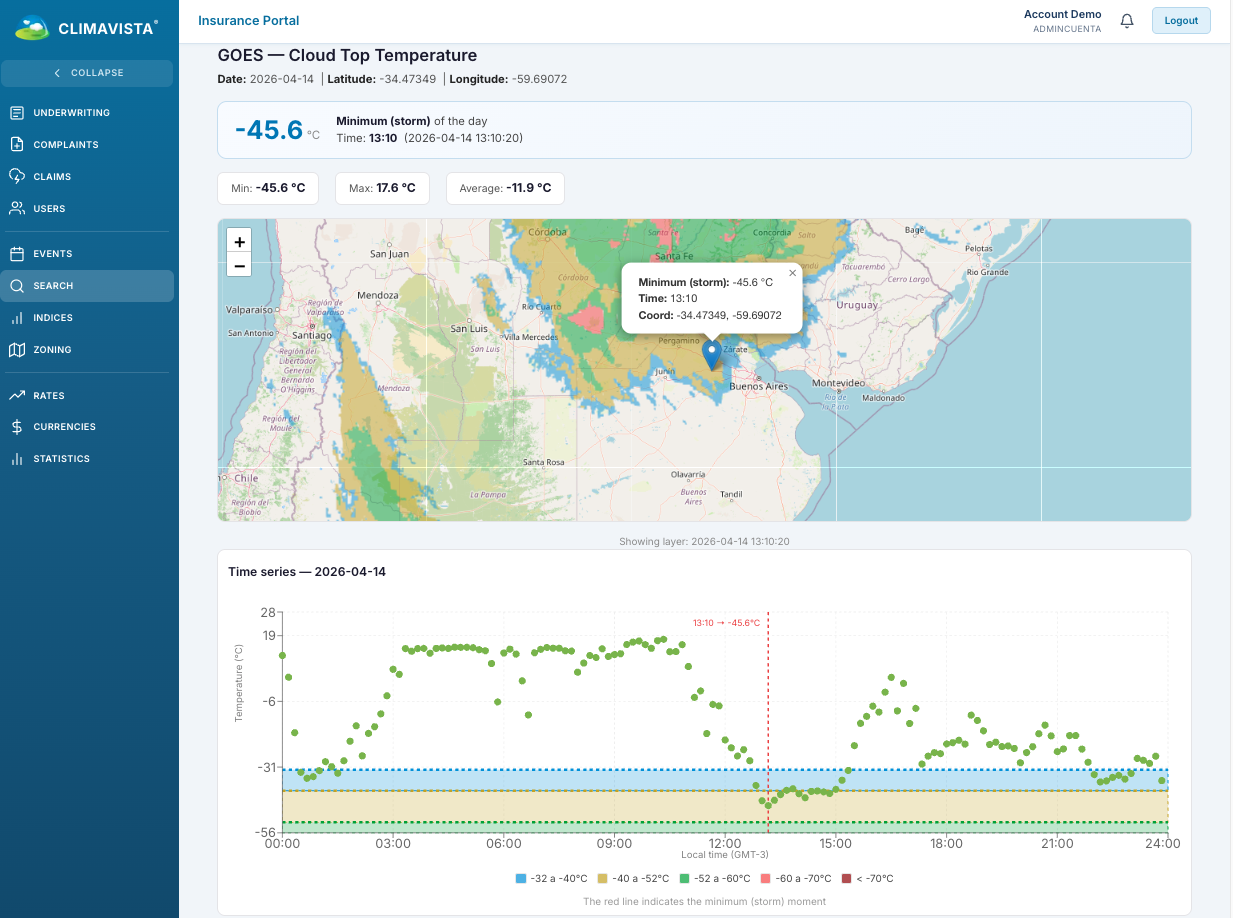Open the Statistics menu item
The width and height of the screenshot is (1233, 918).
pyautogui.click(x=60, y=459)
